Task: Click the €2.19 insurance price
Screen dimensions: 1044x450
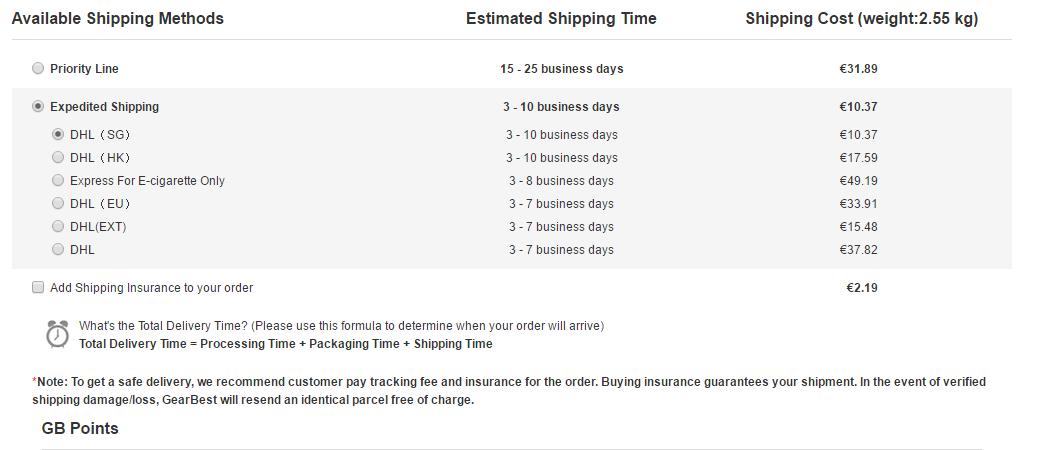Action: 862,288
